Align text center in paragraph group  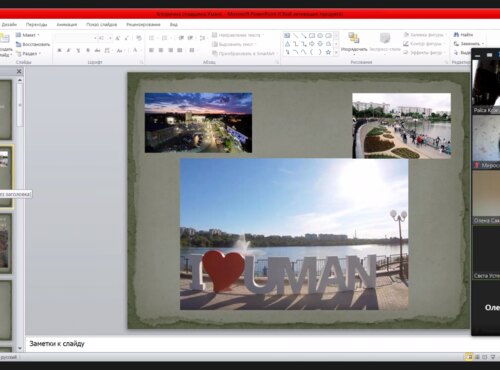coord(161,50)
